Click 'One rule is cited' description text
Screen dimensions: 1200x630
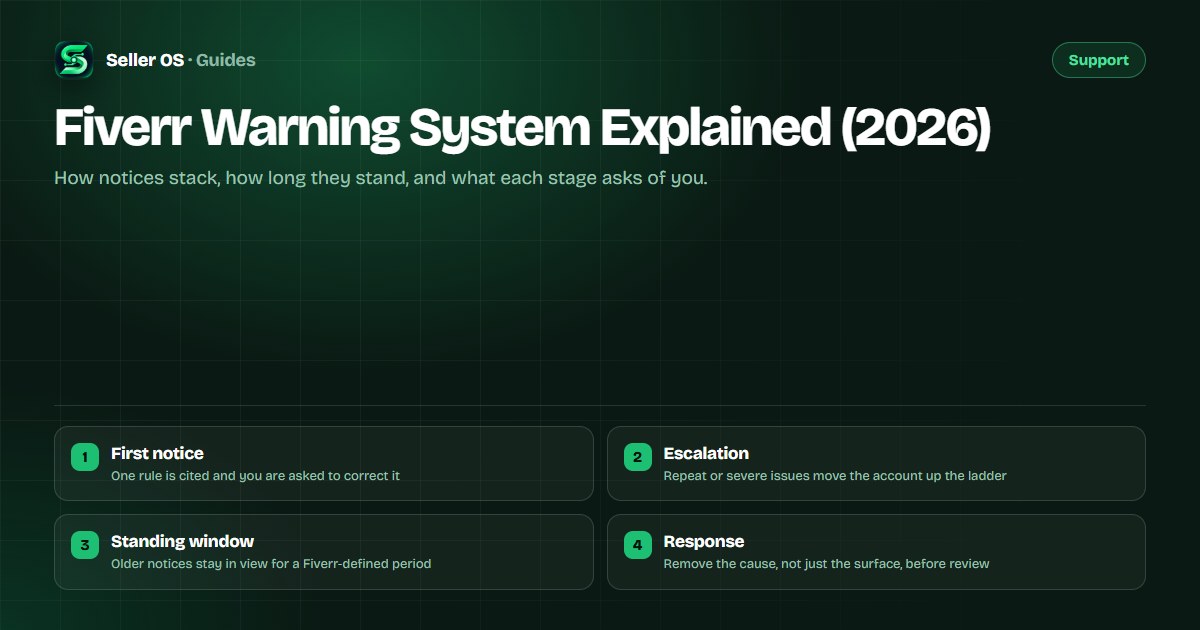pyautogui.click(x=255, y=476)
